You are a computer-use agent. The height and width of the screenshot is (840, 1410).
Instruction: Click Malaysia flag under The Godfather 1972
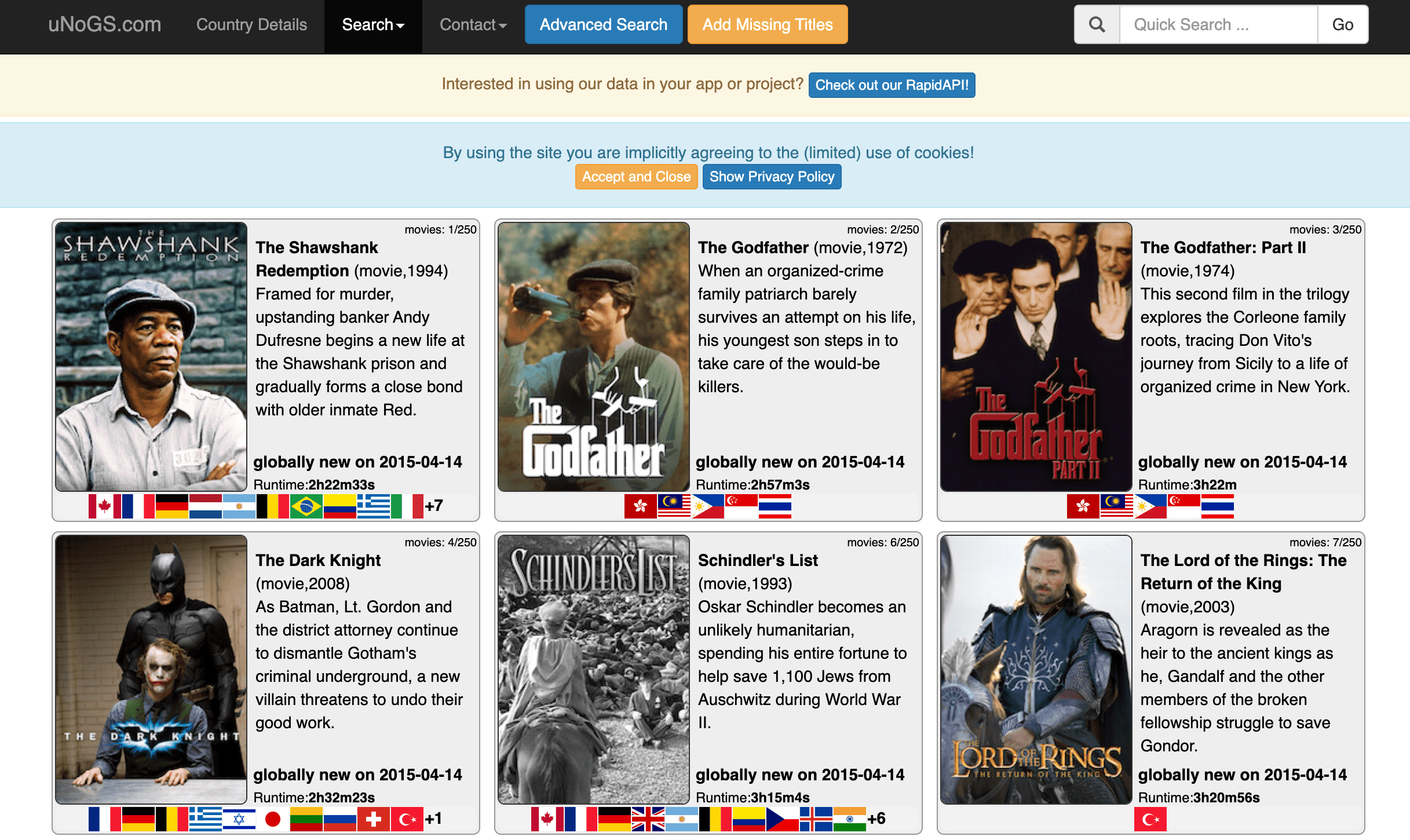674,506
